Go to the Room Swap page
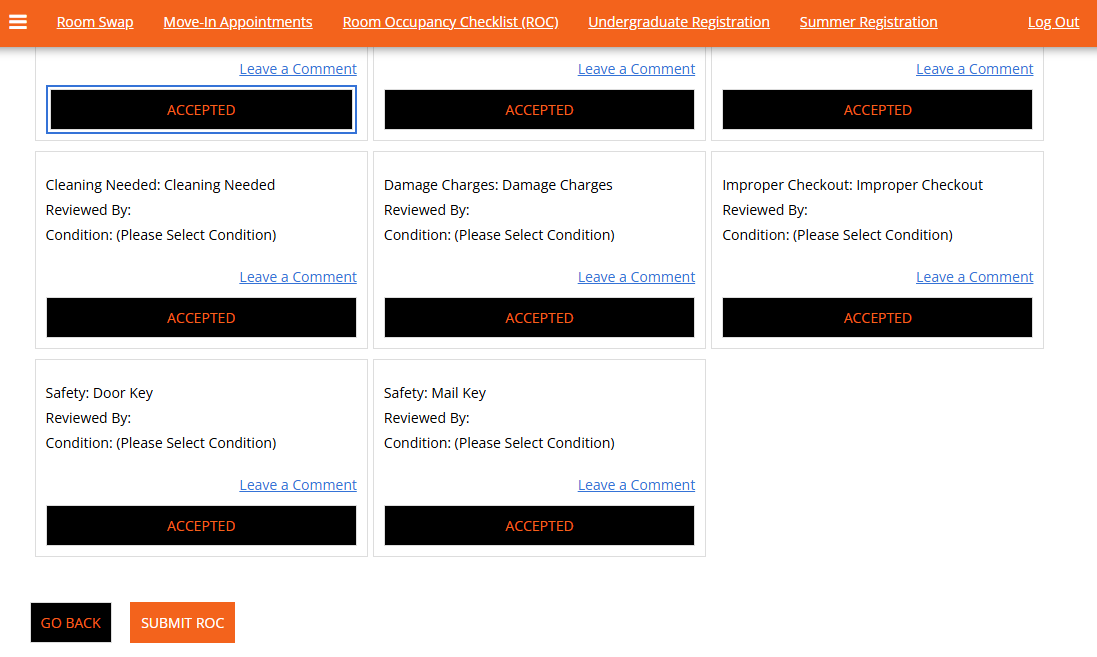 point(95,22)
